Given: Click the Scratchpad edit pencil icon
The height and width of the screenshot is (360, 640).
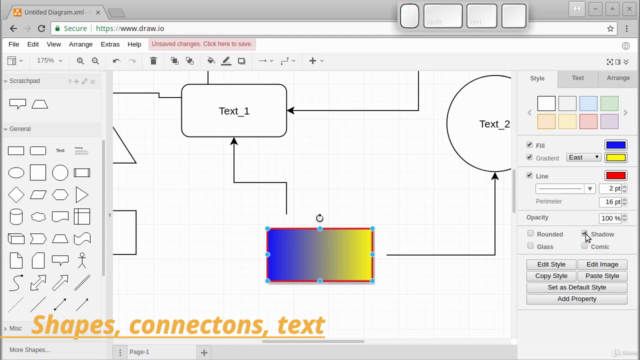Looking at the screenshot, I should click(x=84, y=81).
